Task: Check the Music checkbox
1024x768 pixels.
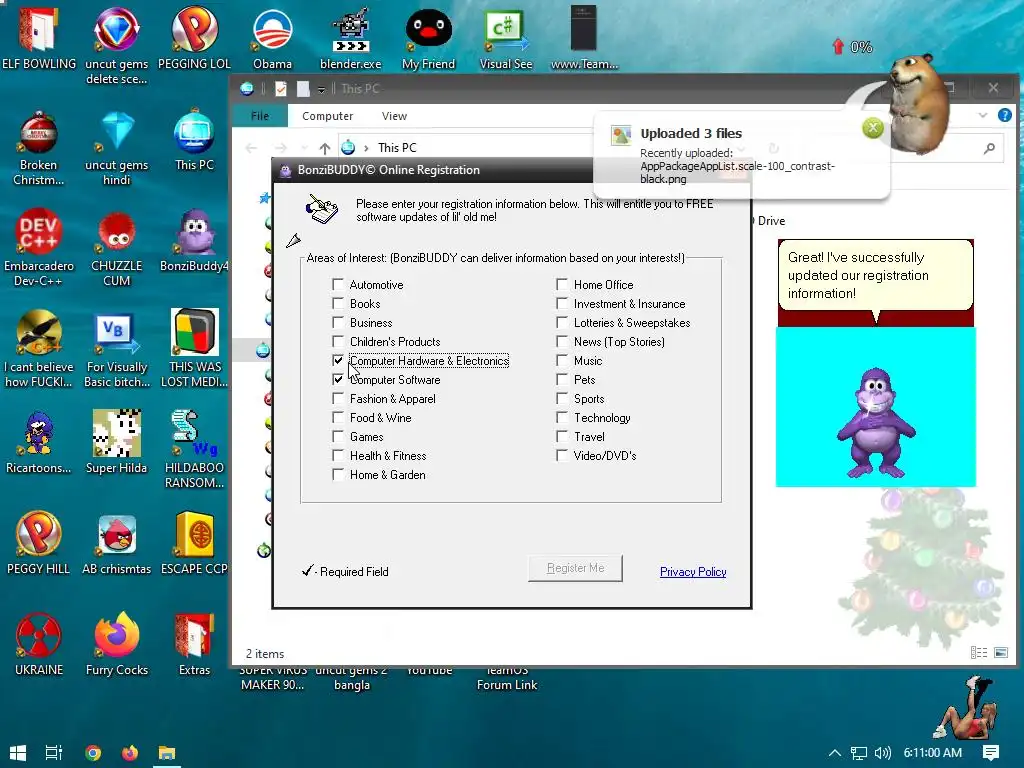Action: click(x=562, y=360)
